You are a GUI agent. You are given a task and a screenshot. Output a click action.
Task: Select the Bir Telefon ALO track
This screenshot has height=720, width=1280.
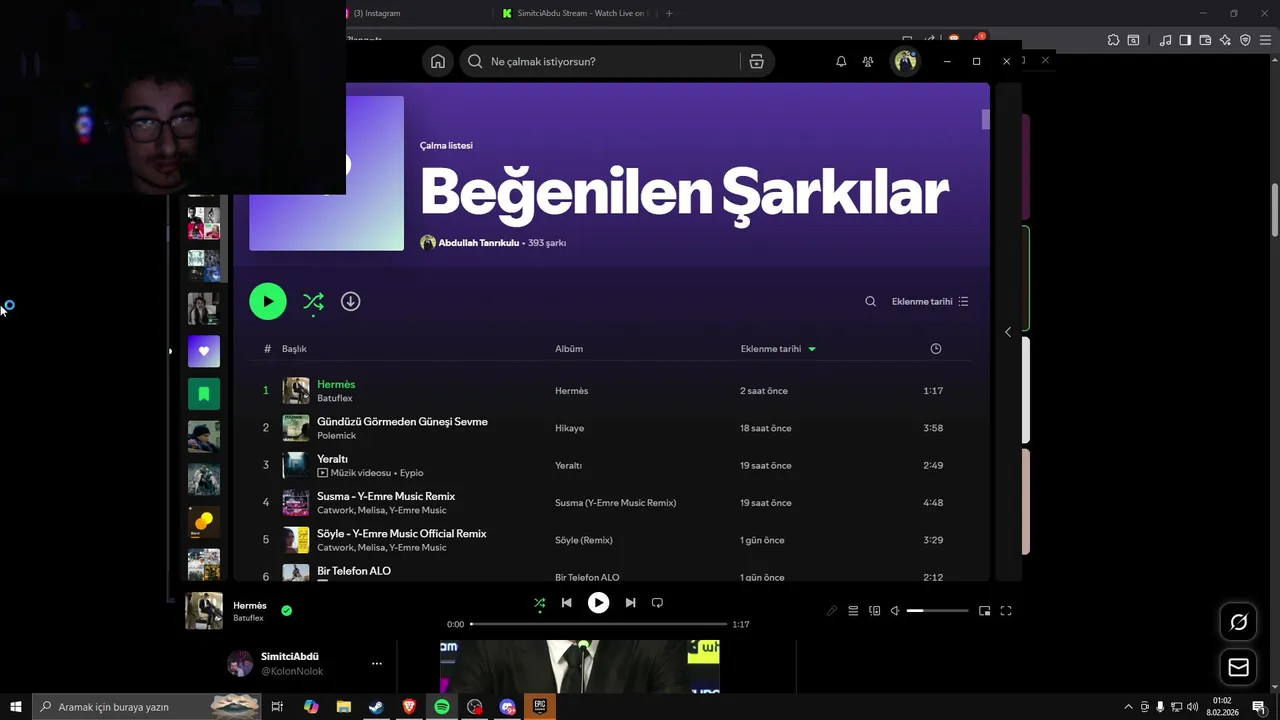[x=354, y=571]
